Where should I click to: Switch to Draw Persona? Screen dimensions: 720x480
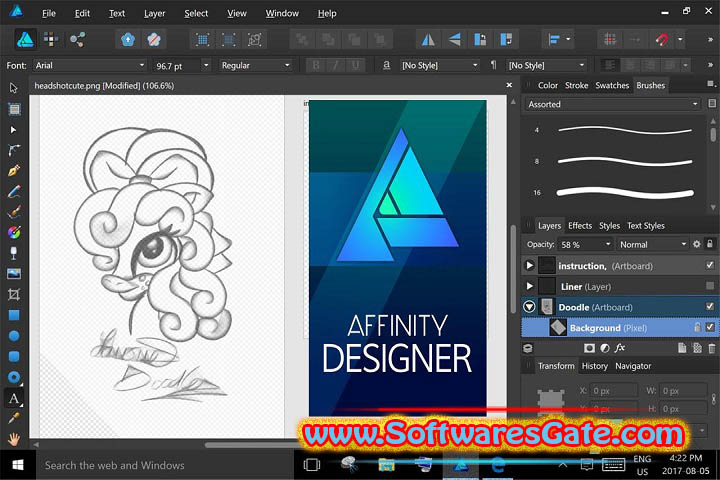25,40
